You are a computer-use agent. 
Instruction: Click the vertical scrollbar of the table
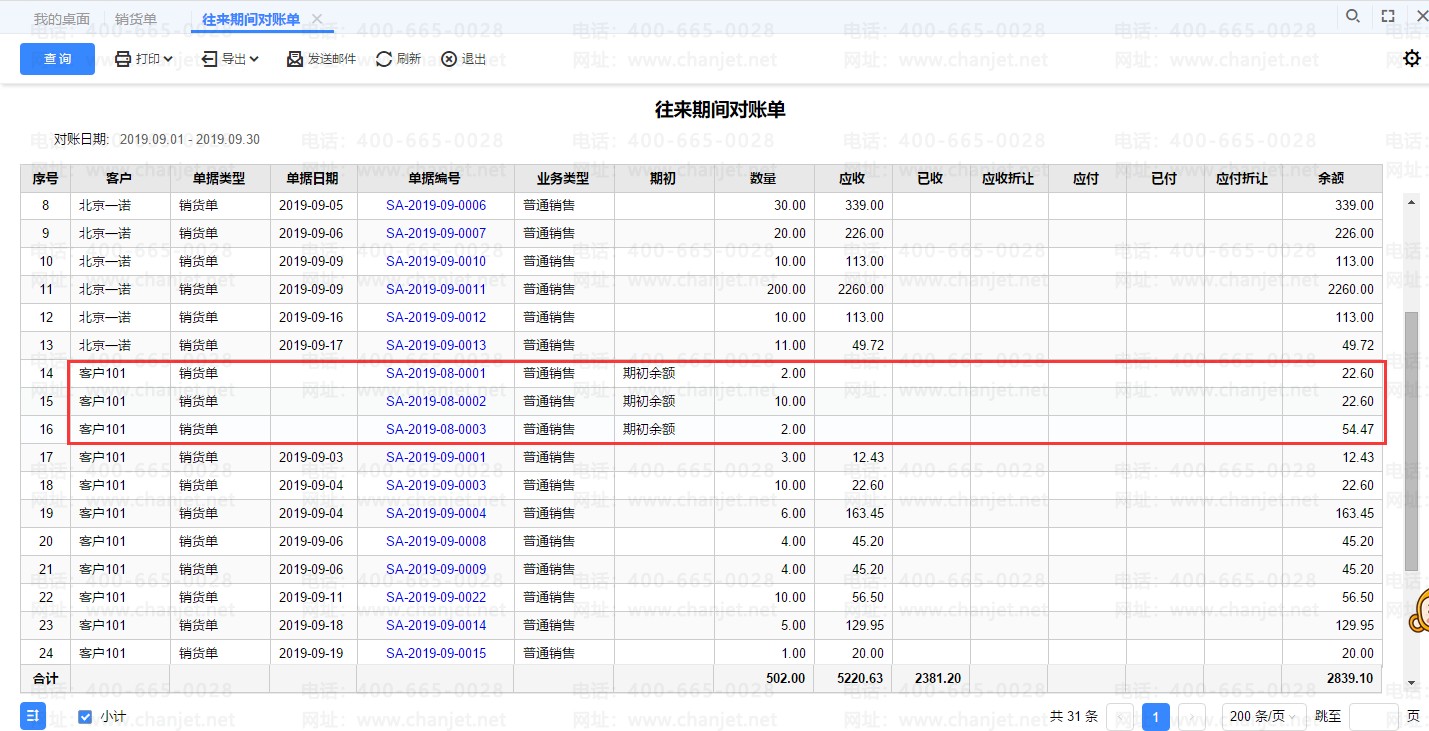[x=1411, y=440]
